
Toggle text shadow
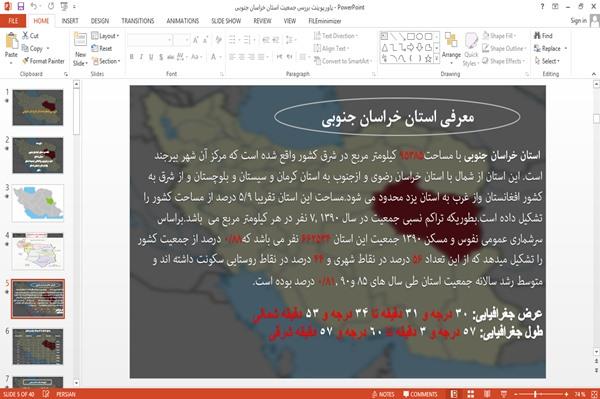(161, 57)
